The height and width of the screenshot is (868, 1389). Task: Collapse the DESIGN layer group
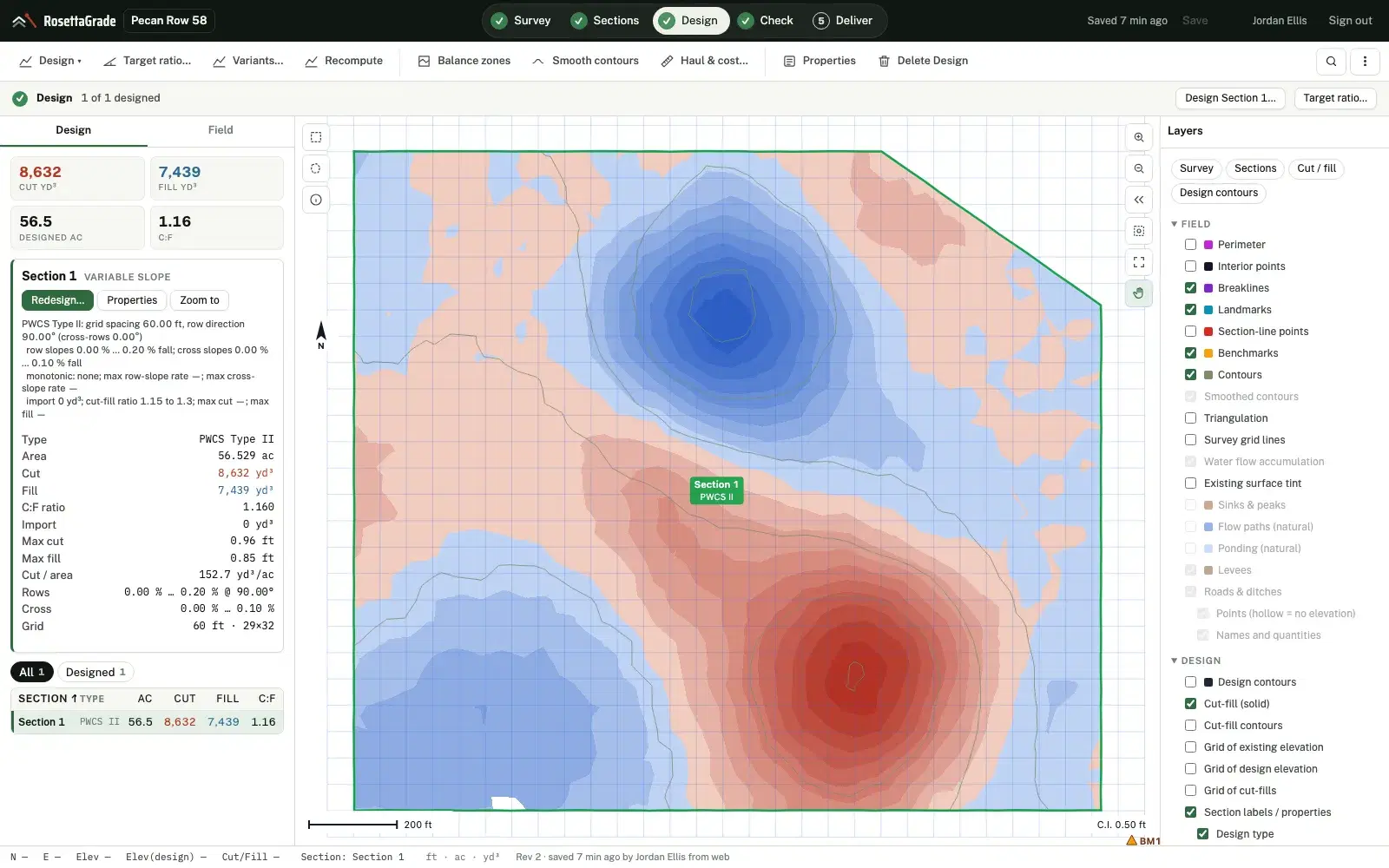click(x=1175, y=661)
